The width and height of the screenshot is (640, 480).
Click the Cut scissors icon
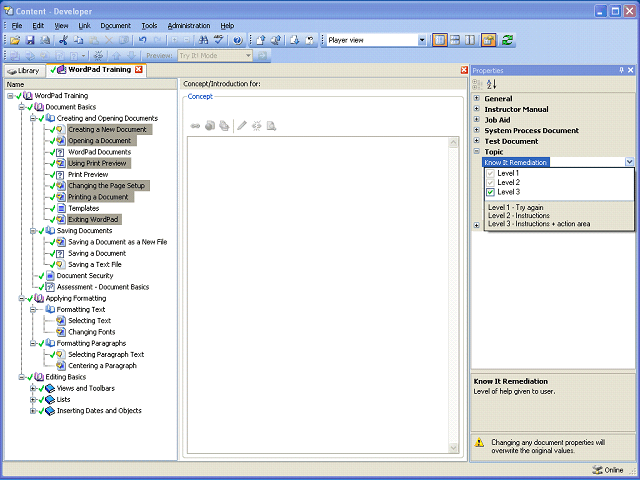click(x=63, y=40)
